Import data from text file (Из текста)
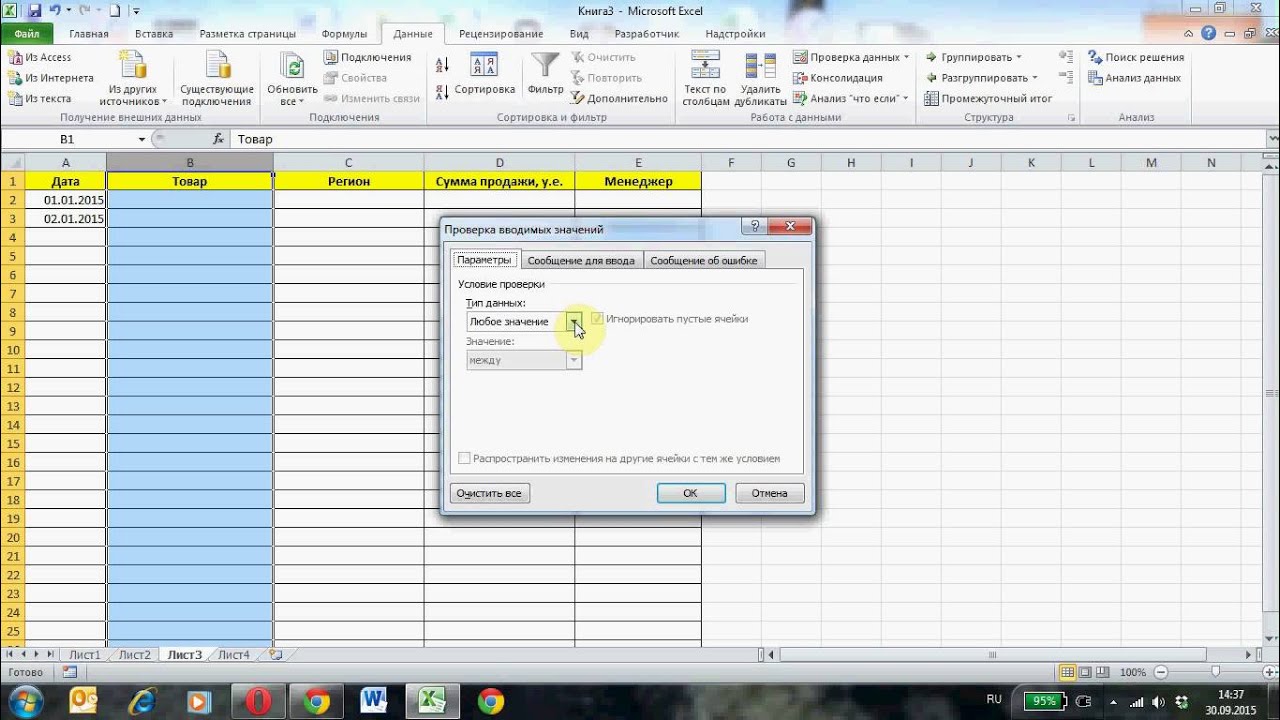 coord(40,98)
